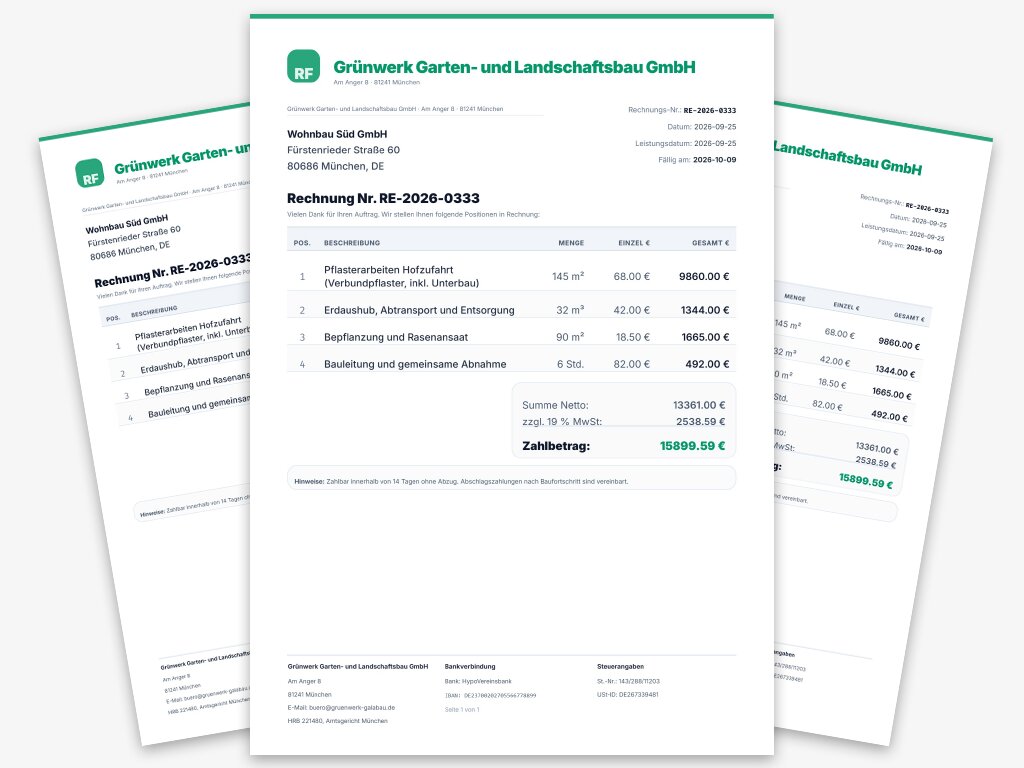Viewport: 1024px width, 768px height.
Task: Click '80686 München, DE' on the center invoice
Action: click(336, 166)
